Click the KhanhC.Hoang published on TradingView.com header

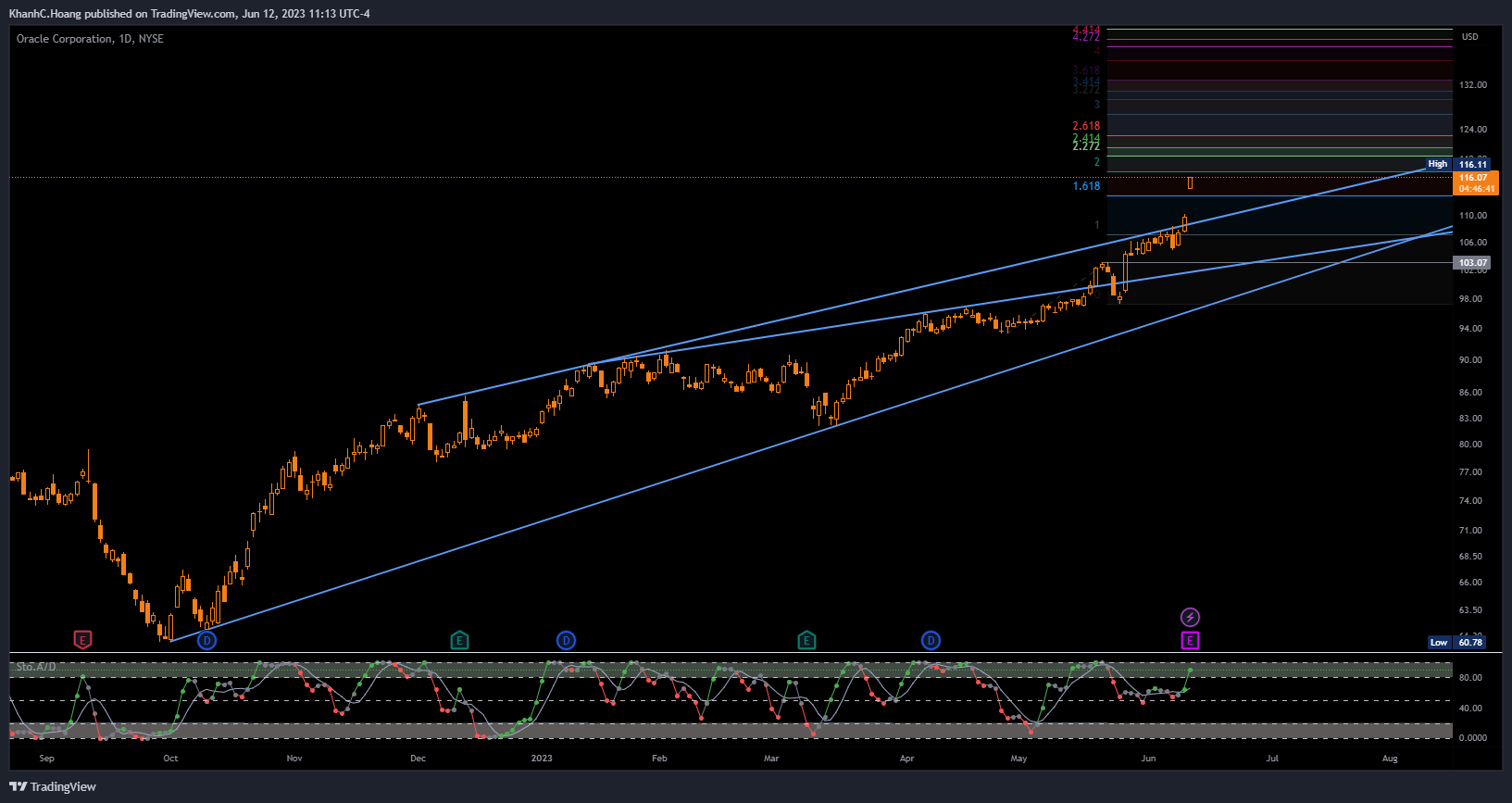(x=189, y=14)
